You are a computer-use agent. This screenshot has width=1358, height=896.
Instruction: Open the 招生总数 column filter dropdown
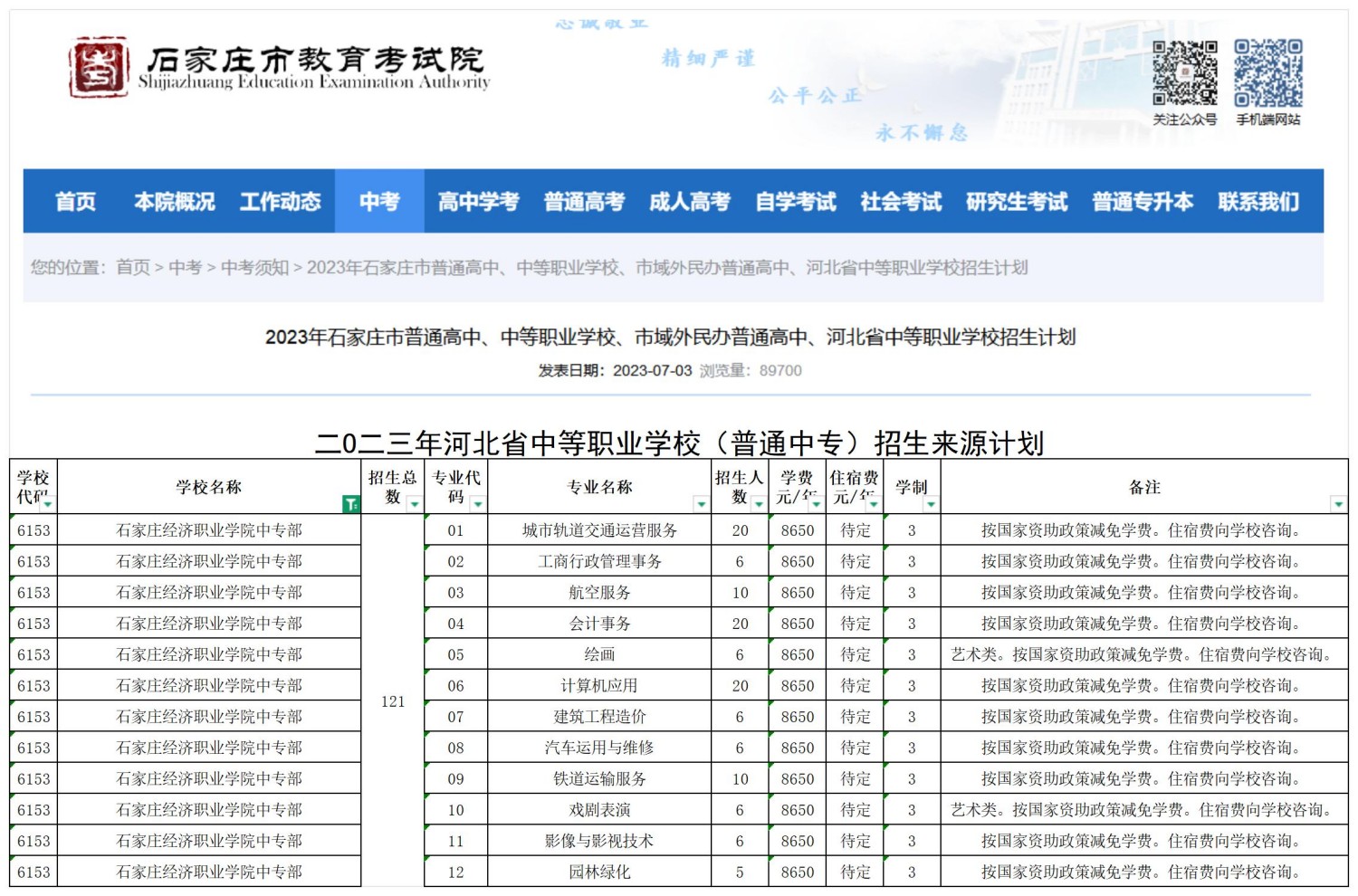414,504
